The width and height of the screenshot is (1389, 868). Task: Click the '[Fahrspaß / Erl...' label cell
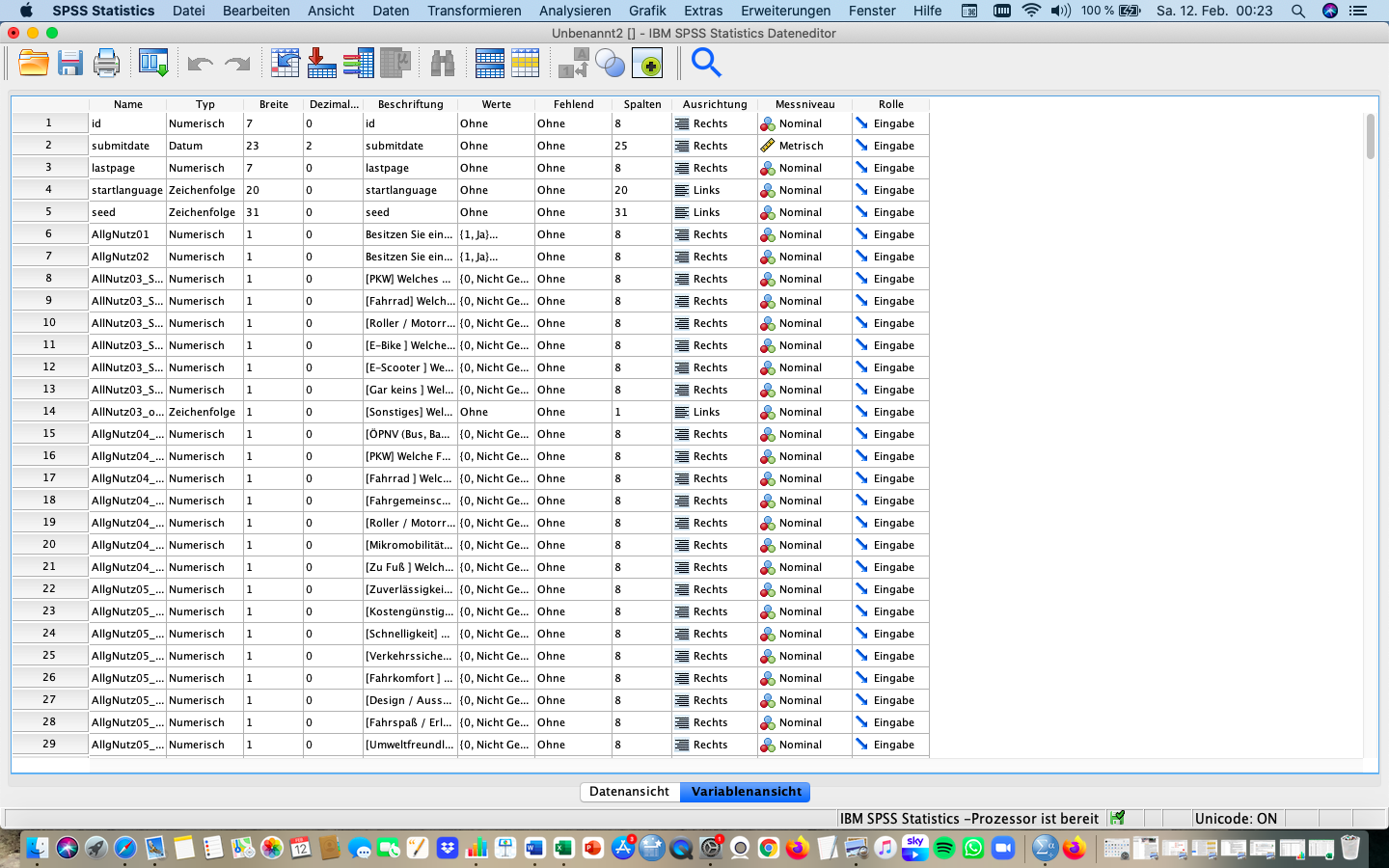pyautogui.click(x=410, y=722)
